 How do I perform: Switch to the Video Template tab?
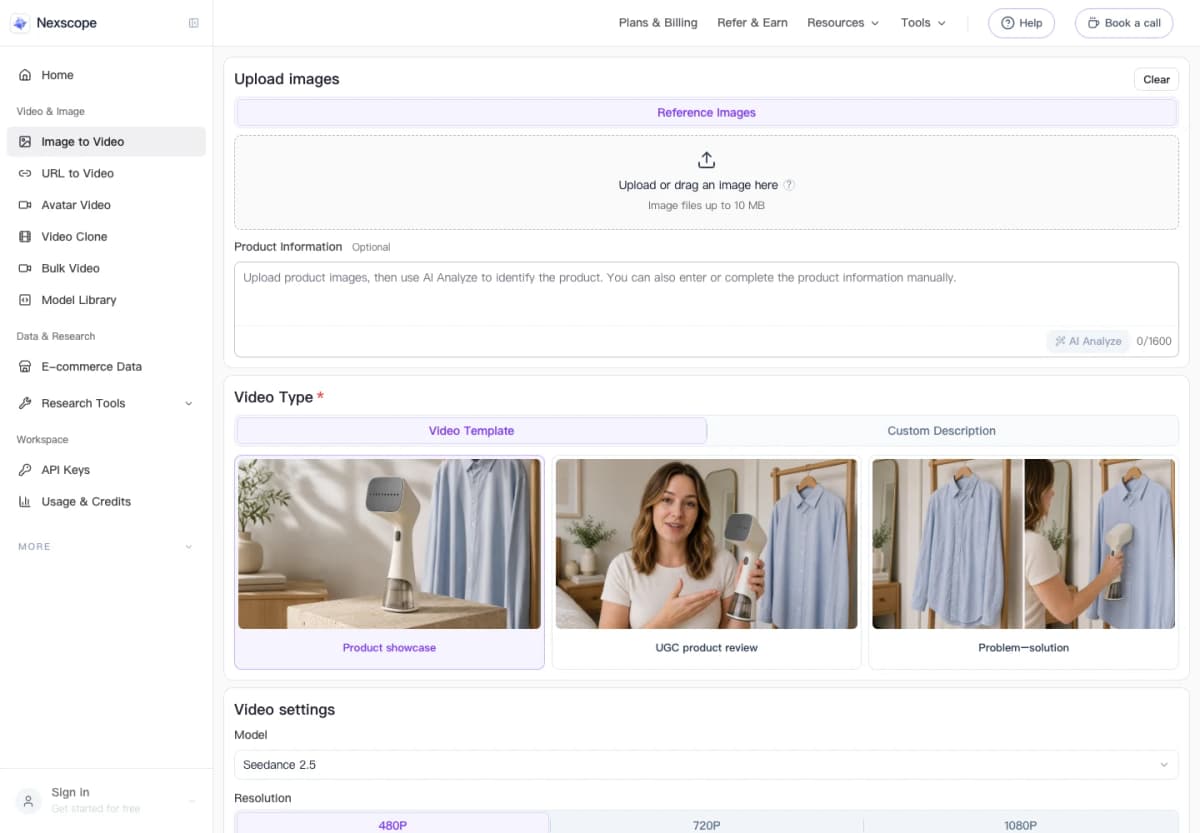click(x=471, y=431)
